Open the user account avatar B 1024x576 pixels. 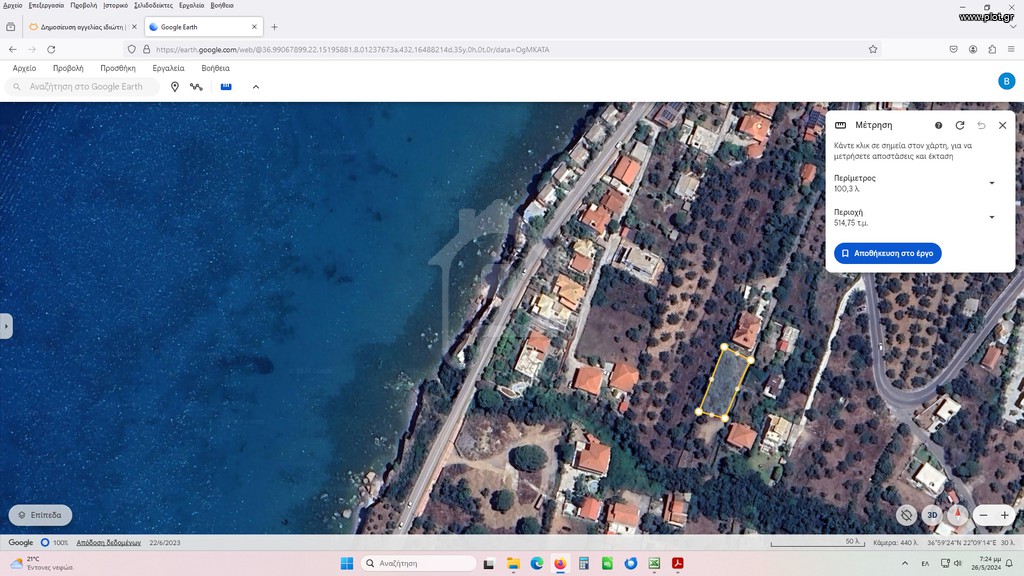1006,81
